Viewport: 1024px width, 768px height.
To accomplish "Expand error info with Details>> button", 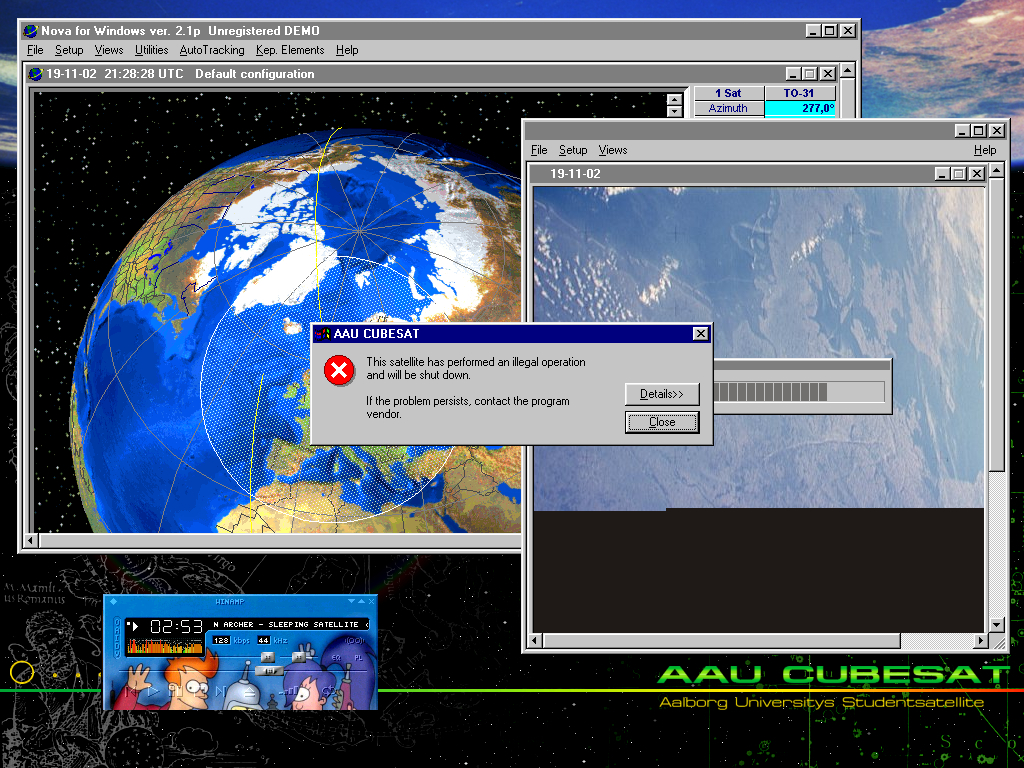I will point(662,394).
